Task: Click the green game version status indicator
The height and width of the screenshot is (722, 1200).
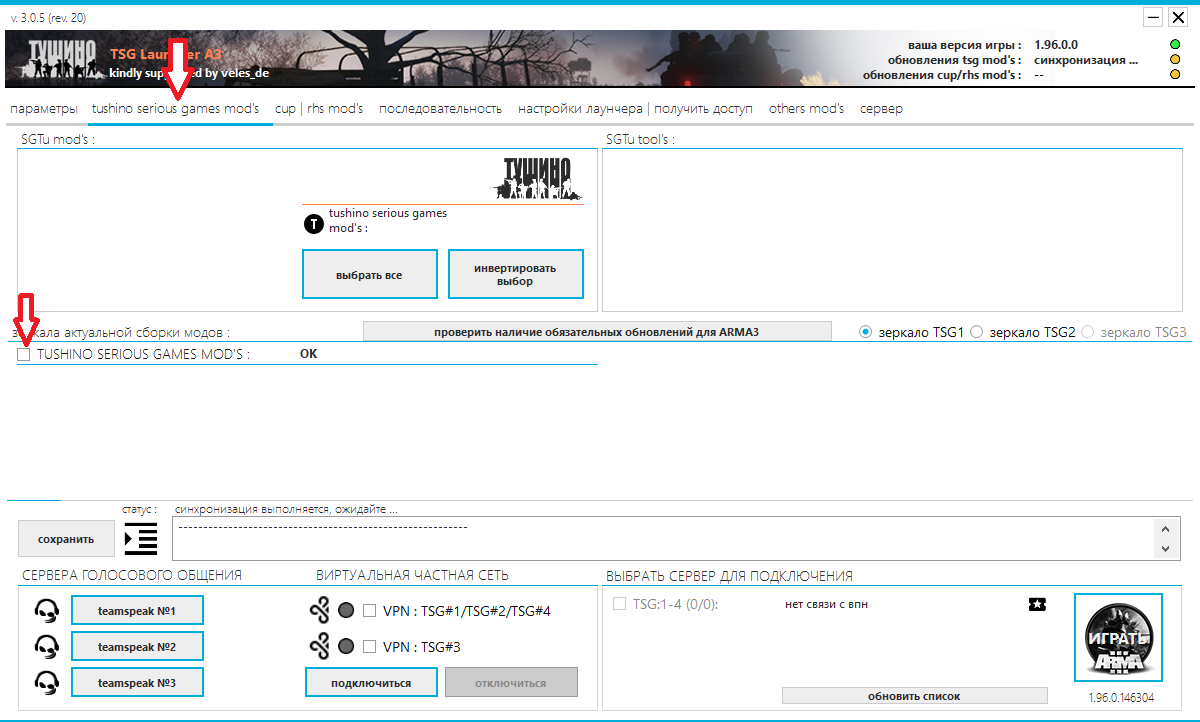Action: coord(1175,45)
